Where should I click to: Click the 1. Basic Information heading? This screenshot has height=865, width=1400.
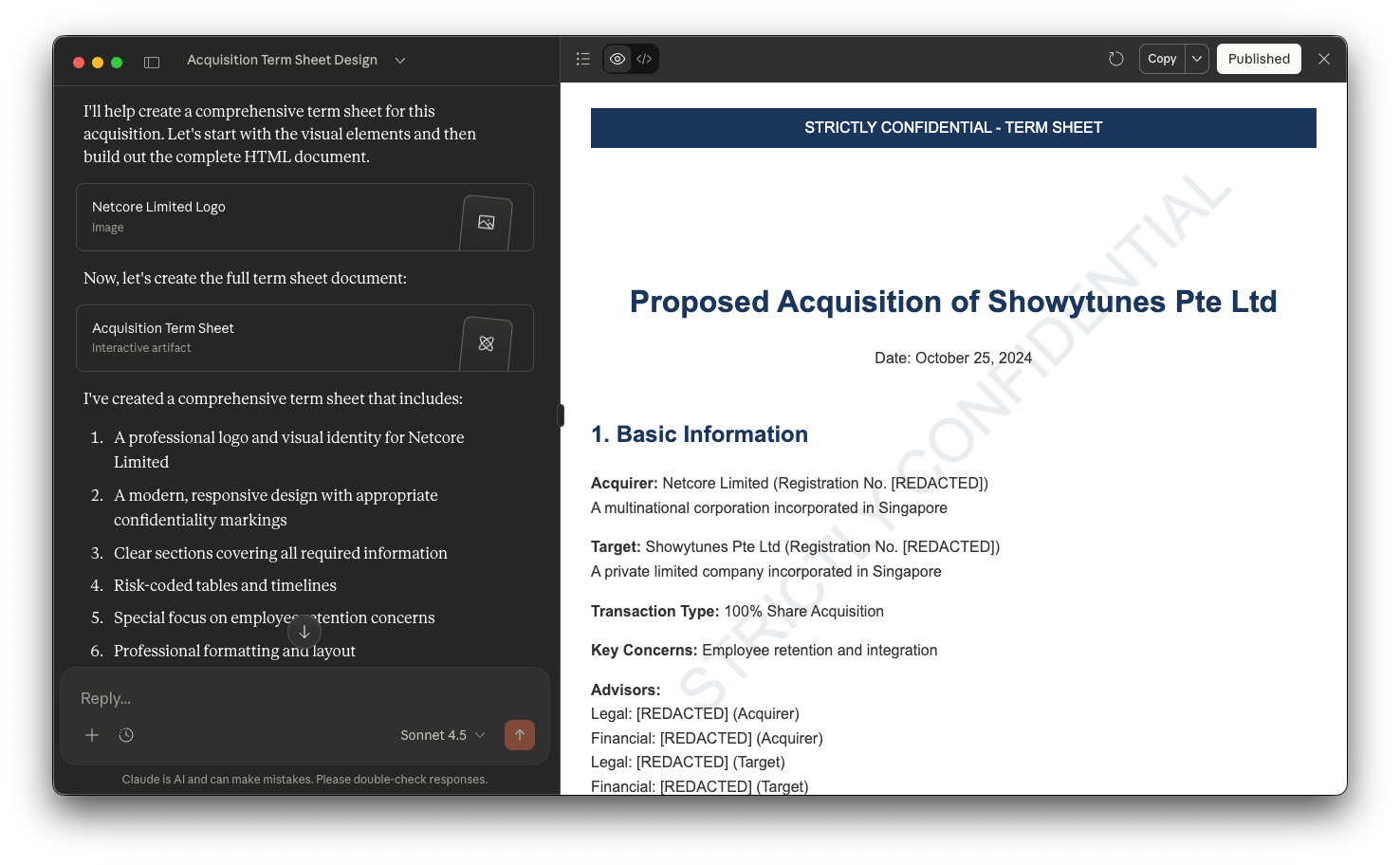pos(699,434)
